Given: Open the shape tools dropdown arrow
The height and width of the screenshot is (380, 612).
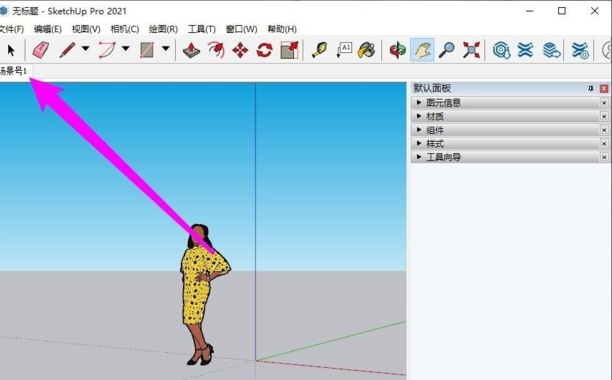Looking at the screenshot, I should tap(166, 49).
